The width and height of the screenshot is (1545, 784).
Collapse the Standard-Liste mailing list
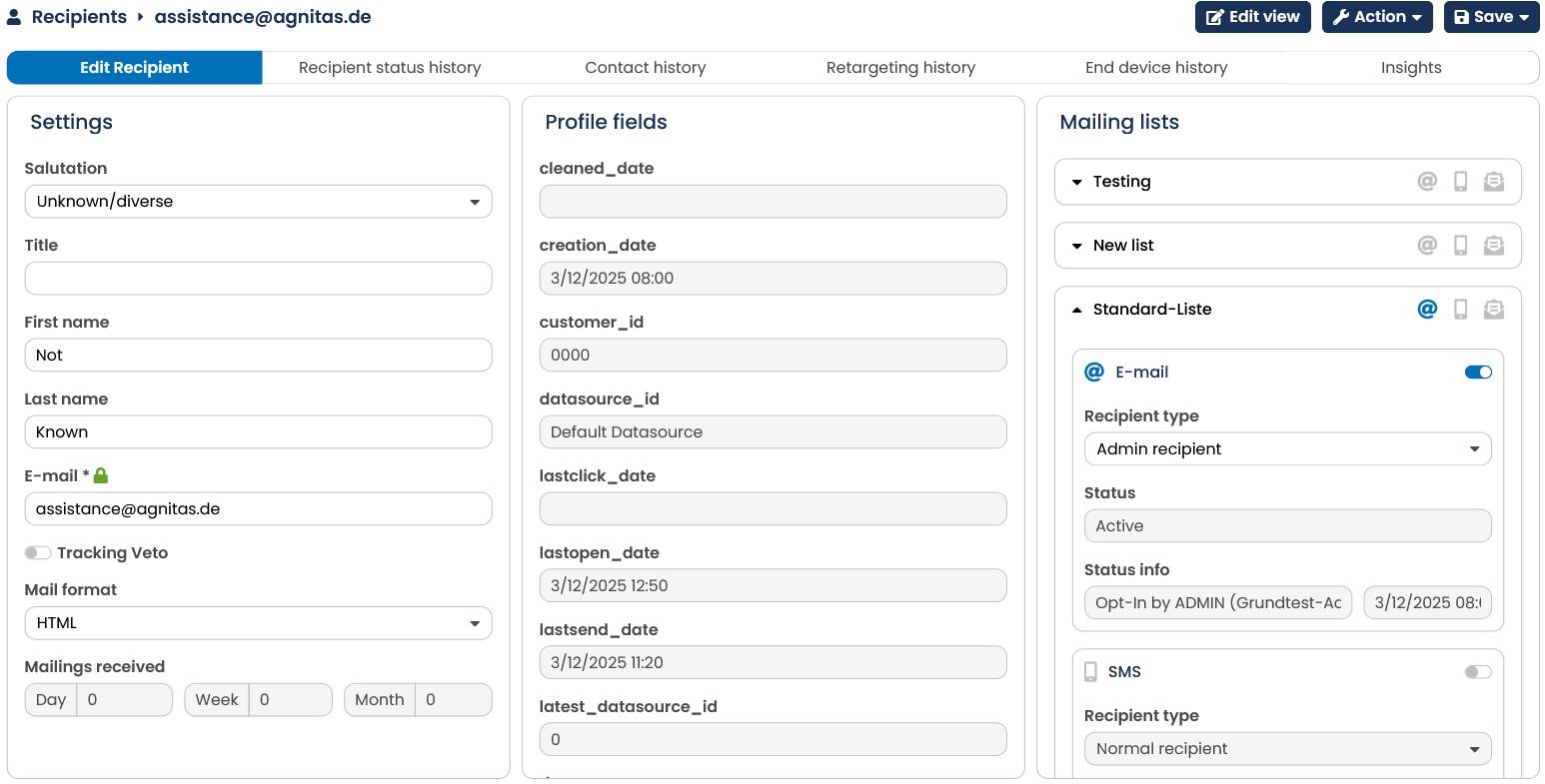tap(1076, 310)
